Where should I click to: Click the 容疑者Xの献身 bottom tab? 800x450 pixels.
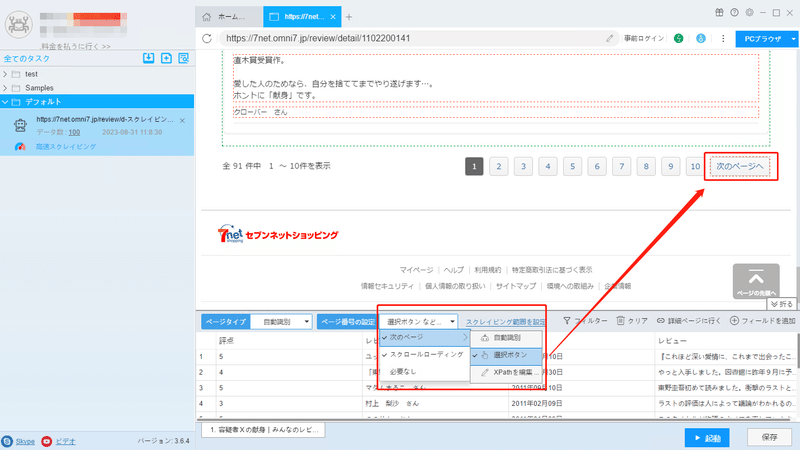click(263, 430)
